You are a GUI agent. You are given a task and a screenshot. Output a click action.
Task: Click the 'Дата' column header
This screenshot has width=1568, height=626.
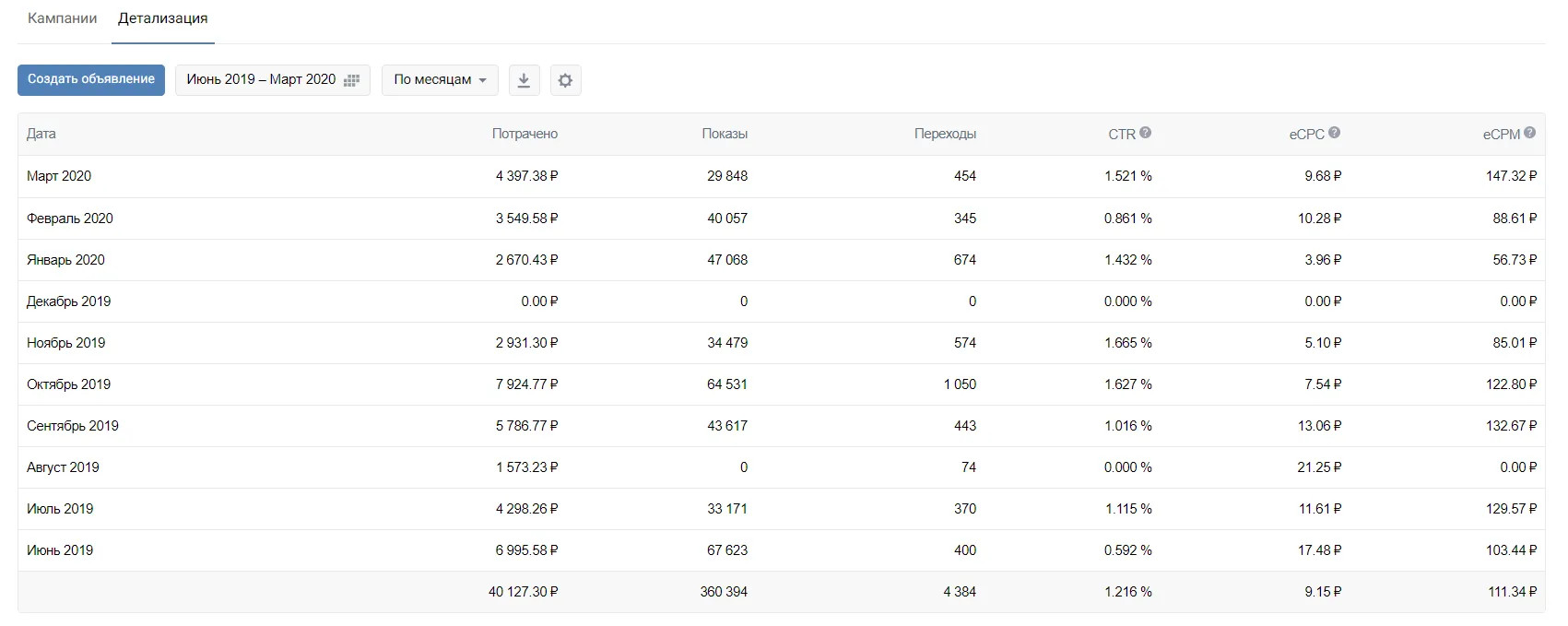[x=41, y=134]
